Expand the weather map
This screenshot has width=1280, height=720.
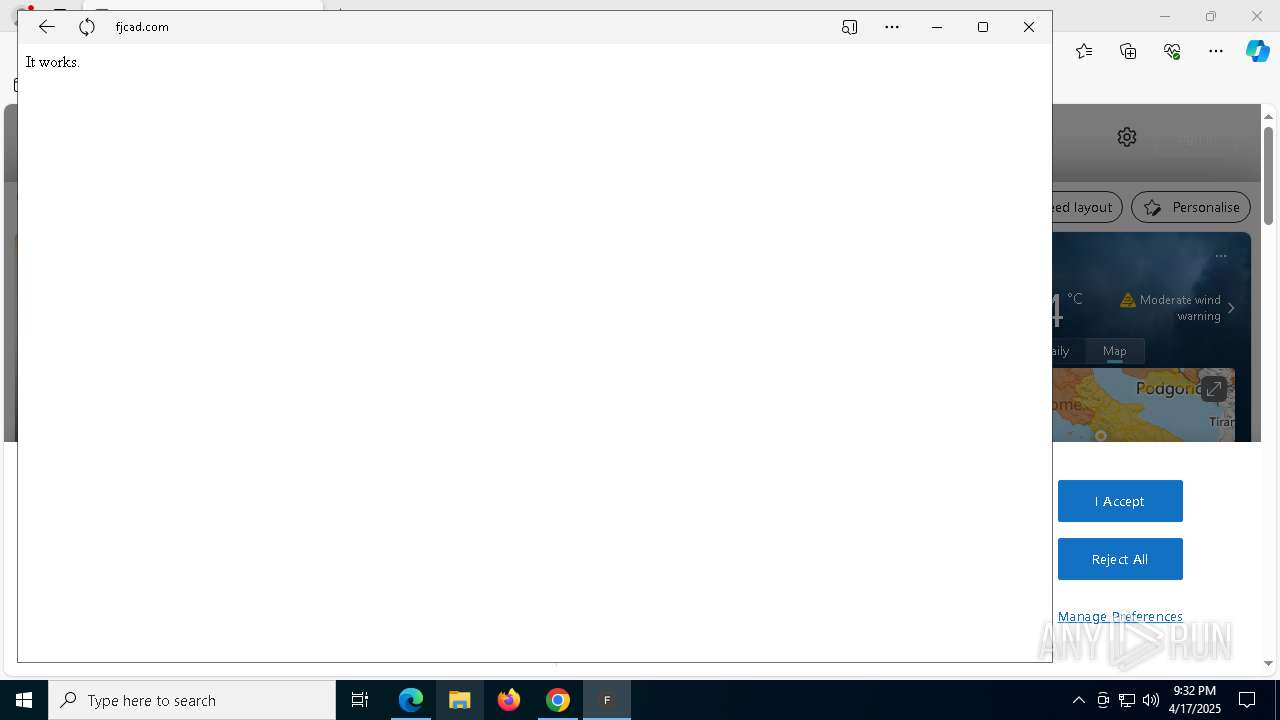tap(1214, 389)
